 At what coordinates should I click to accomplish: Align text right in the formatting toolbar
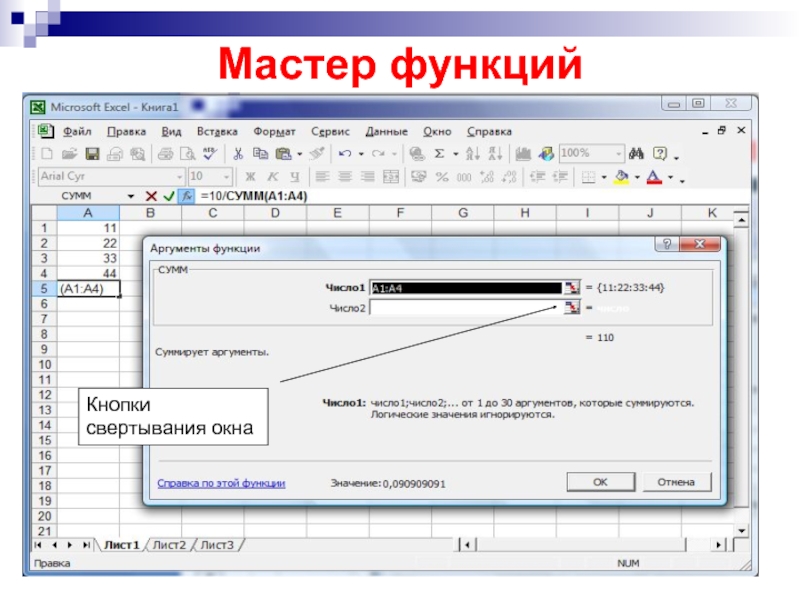click(x=367, y=177)
